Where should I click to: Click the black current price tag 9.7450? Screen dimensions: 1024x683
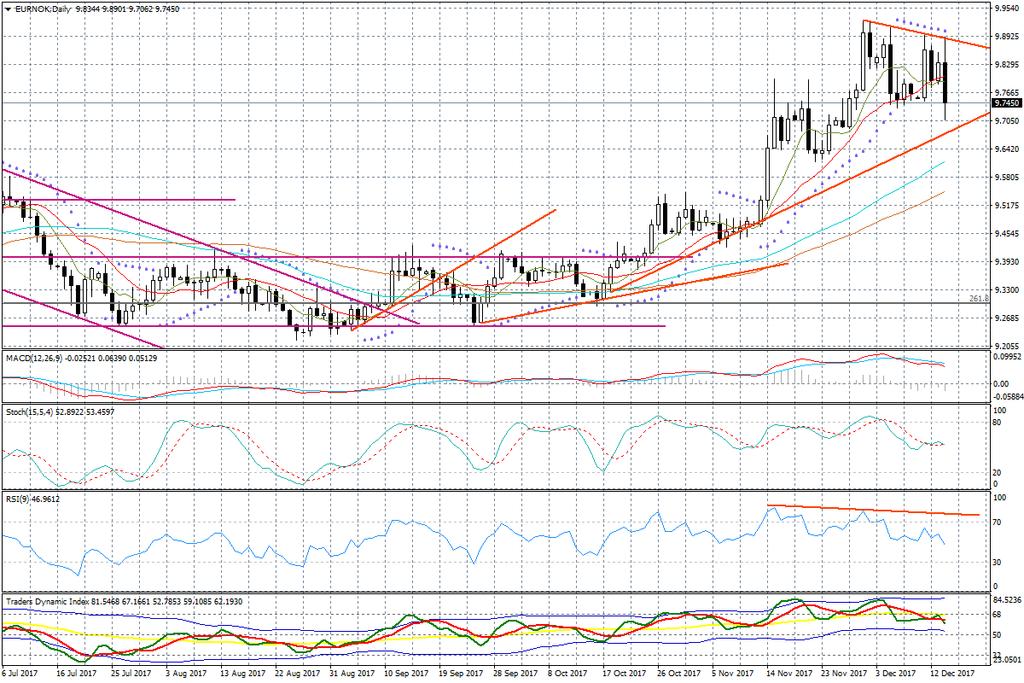click(1006, 103)
